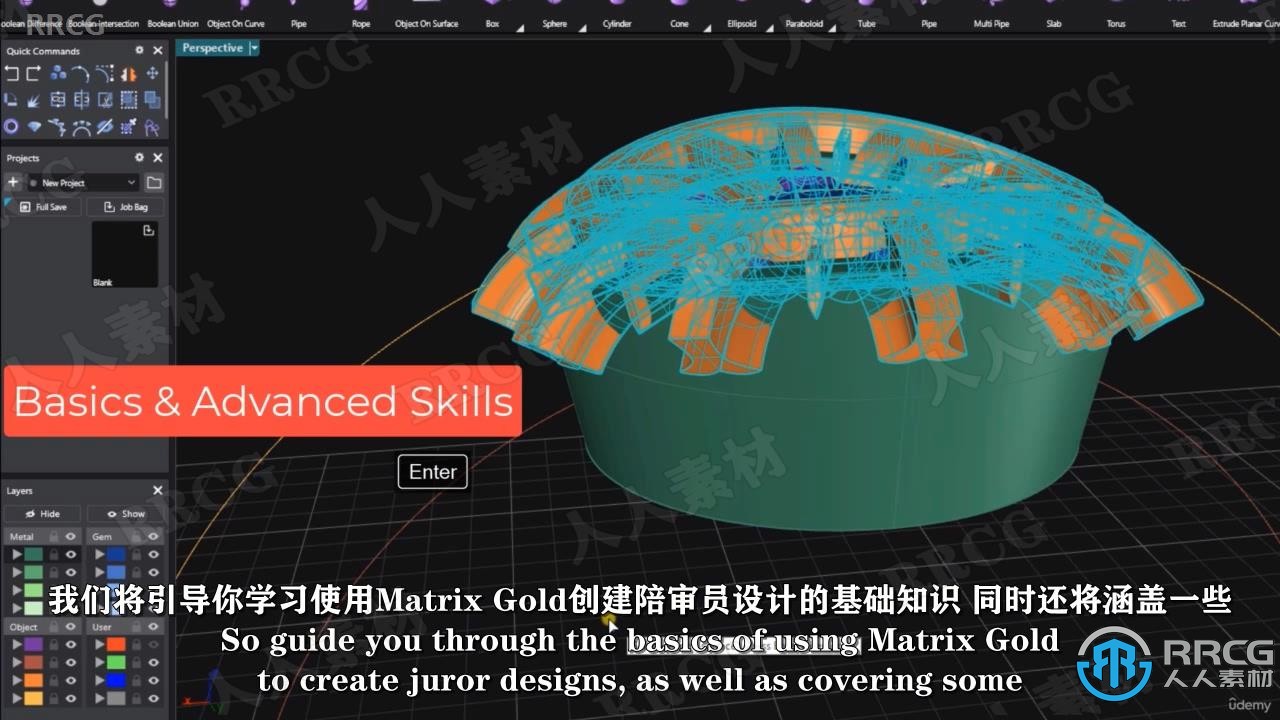Expand the dark green Metal layer row
The width and height of the screenshot is (1280, 720).
coord(16,554)
